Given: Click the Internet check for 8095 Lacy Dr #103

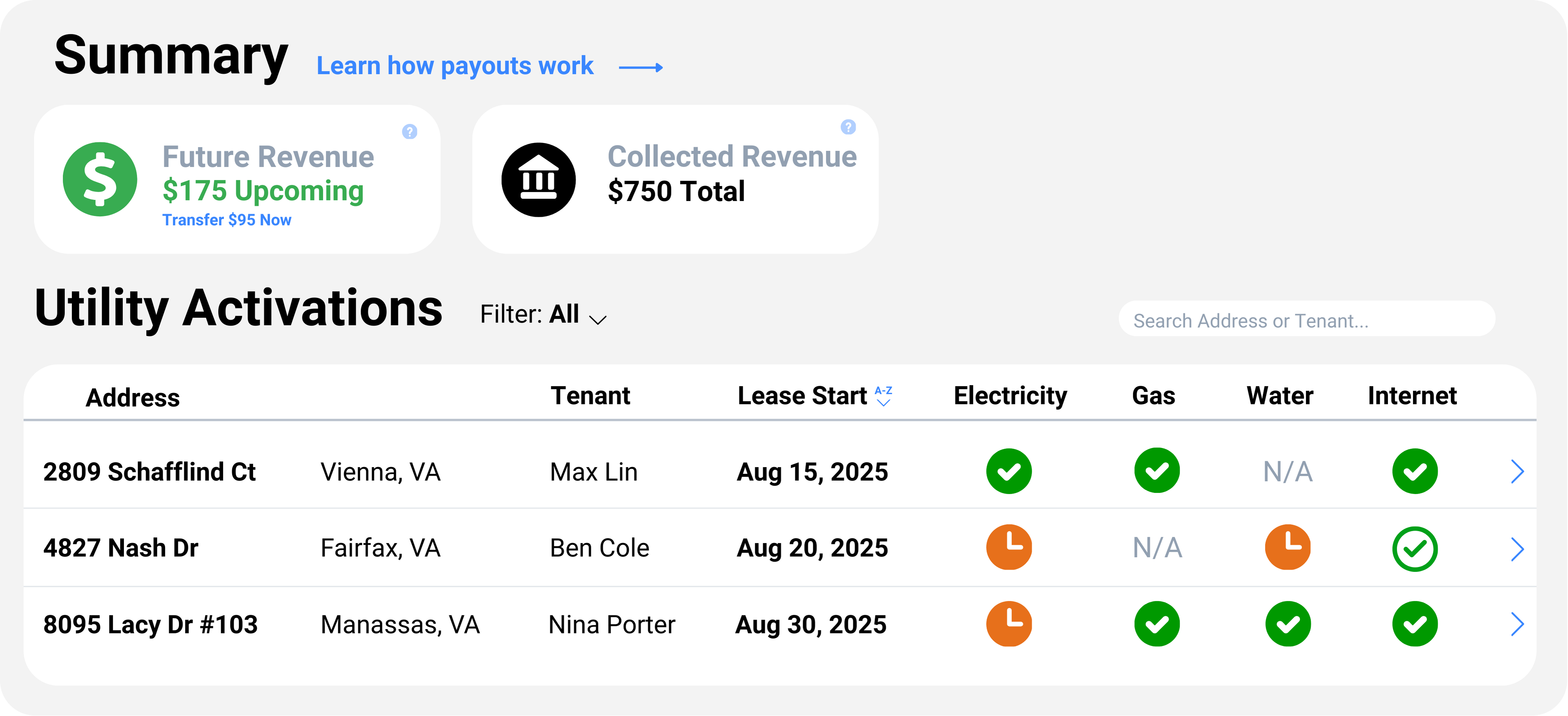Looking at the screenshot, I should 1414,624.
